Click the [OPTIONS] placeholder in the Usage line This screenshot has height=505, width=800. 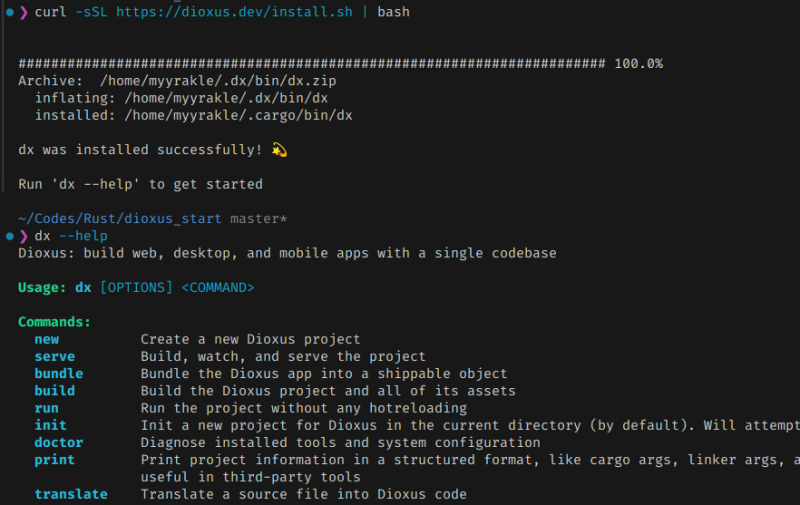click(x=136, y=288)
